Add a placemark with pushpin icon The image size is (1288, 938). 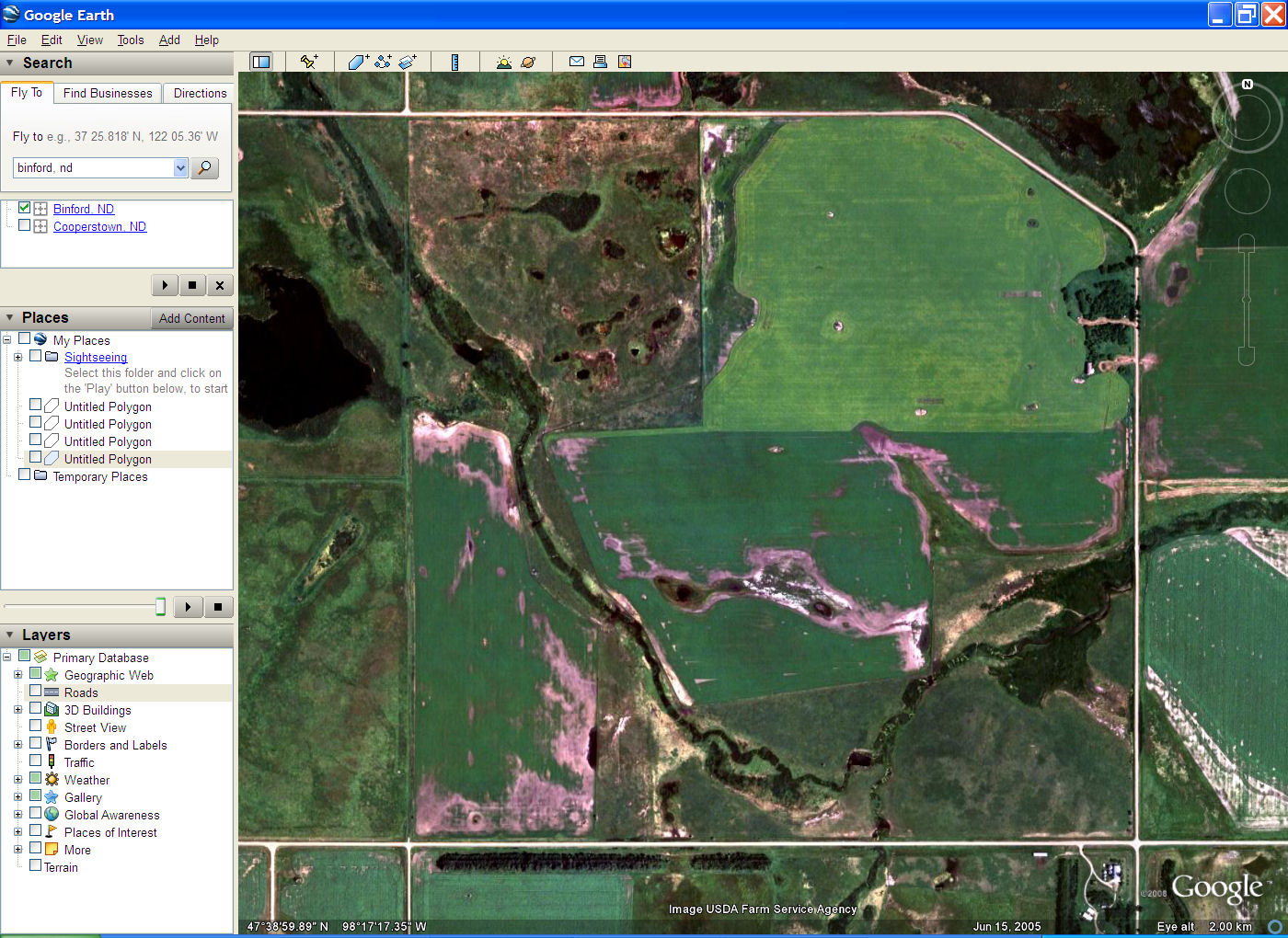tap(309, 62)
